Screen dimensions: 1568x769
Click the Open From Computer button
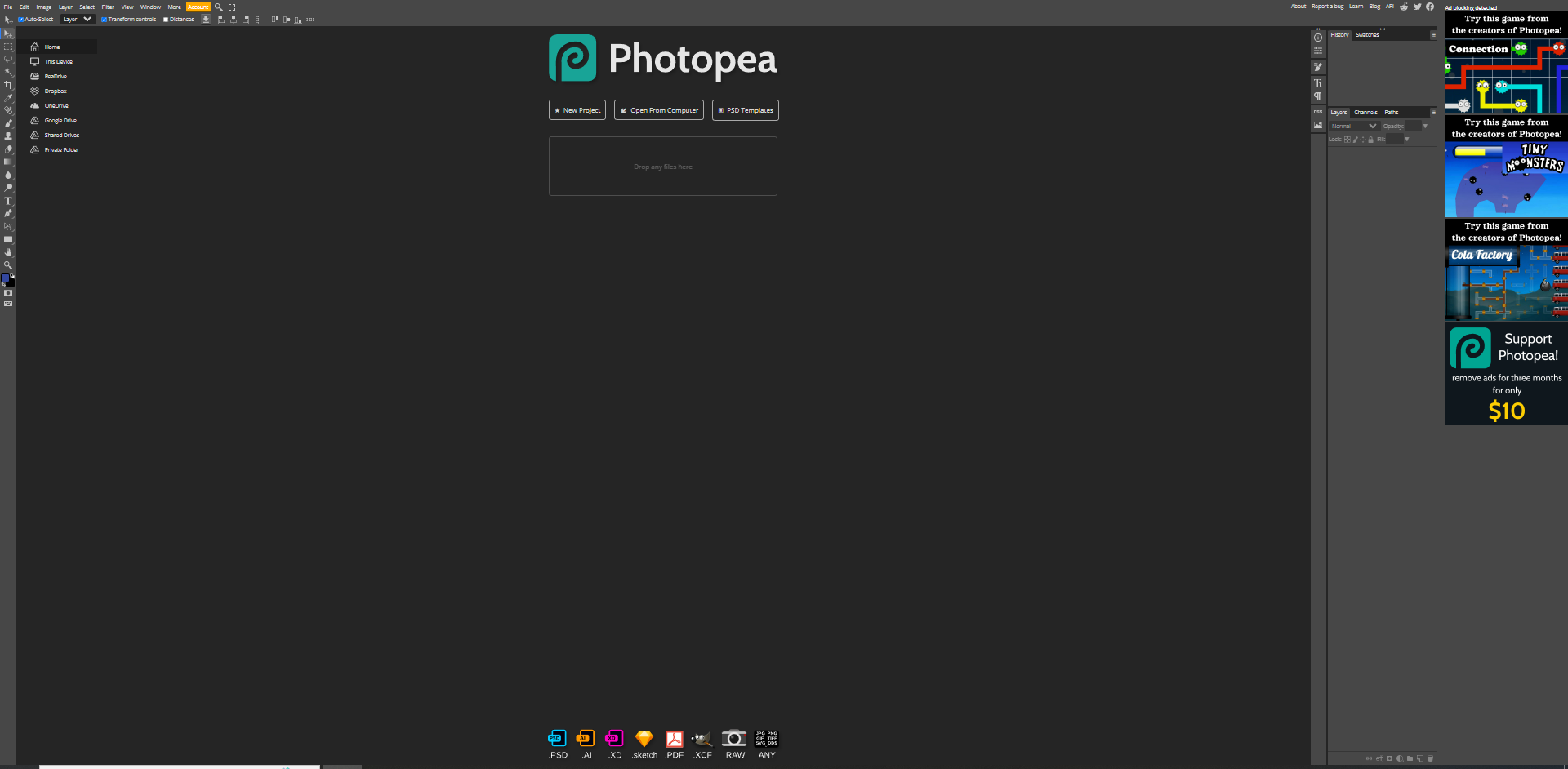658,109
